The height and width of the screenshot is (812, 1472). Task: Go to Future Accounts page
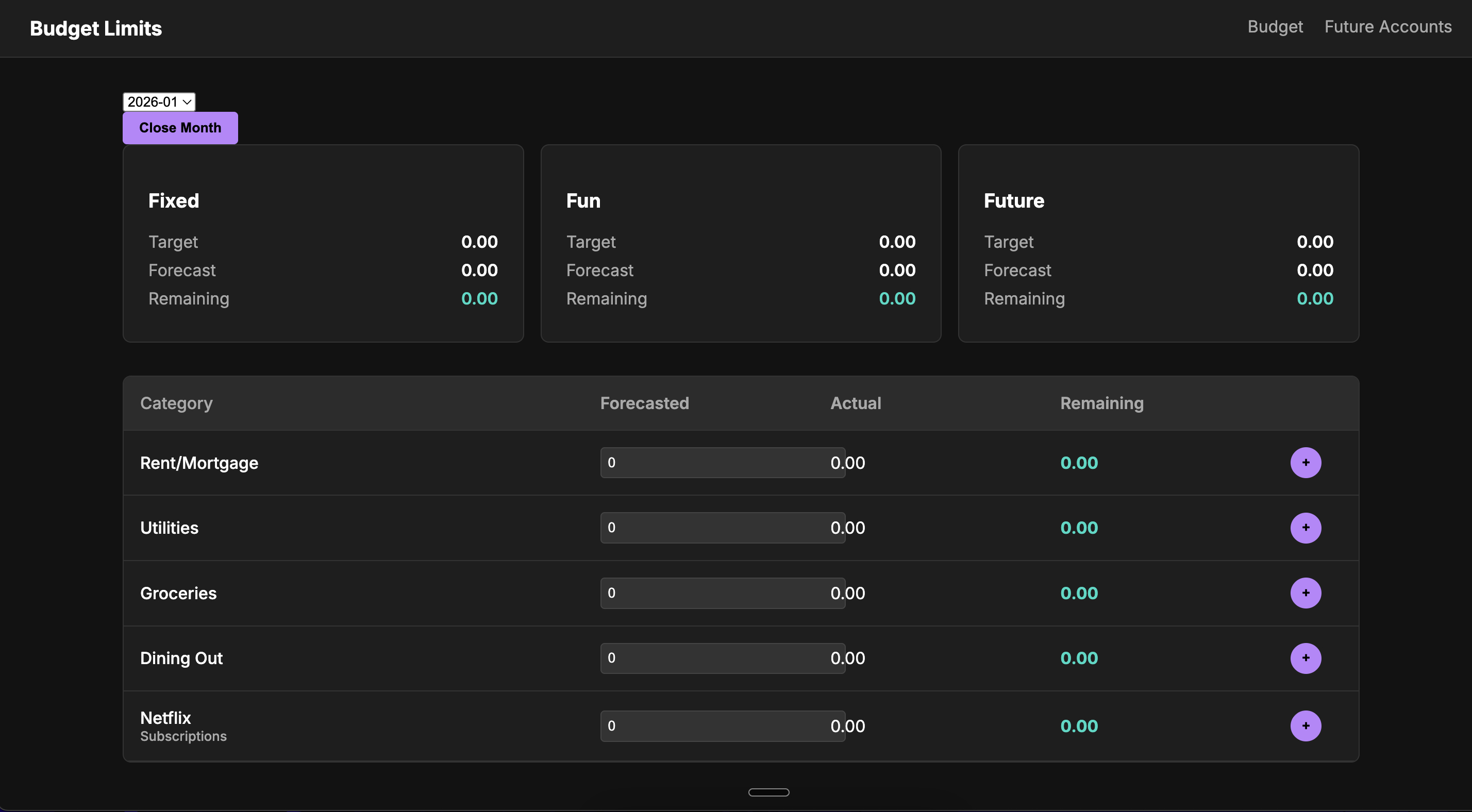tap(1387, 27)
